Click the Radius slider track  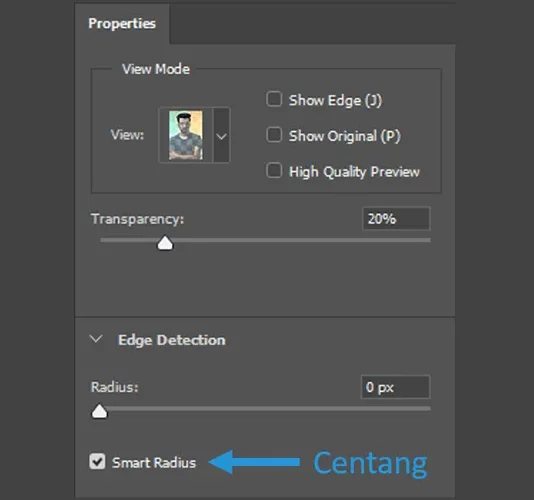click(x=266, y=408)
